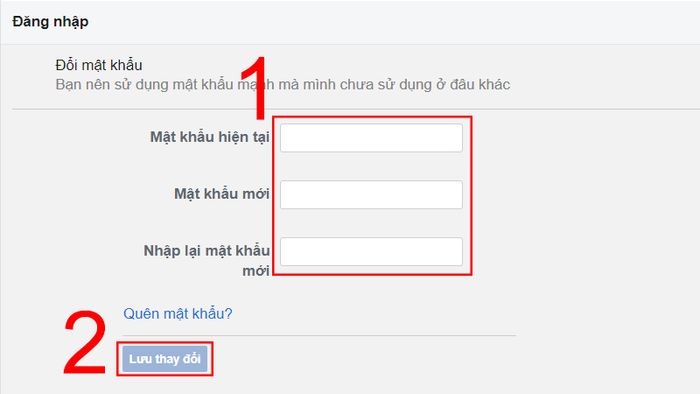The width and height of the screenshot is (700, 394).
Task: Click the Nhập lại mật khẩu mới label
Action: click(207, 261)
